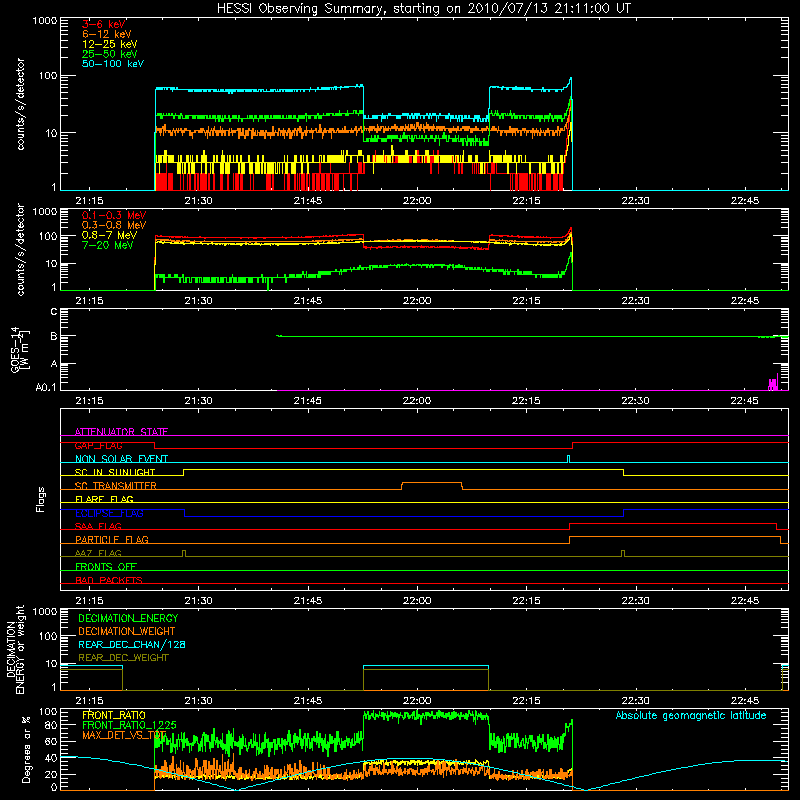800x800 pixels.
Task: Click the NON_SOLAR_EVENT pulse near 22:20
Action: 568,459
